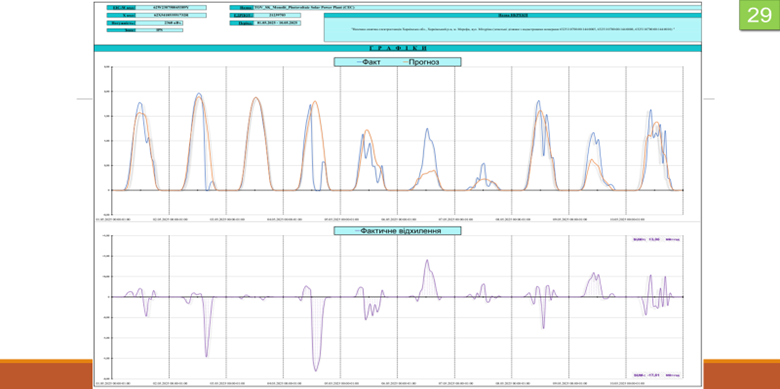Viewport: 780px width, 389px height.
Task: Click the period field showing 01.05.2025 - 10.05.2025
Action: click(278, 23)
